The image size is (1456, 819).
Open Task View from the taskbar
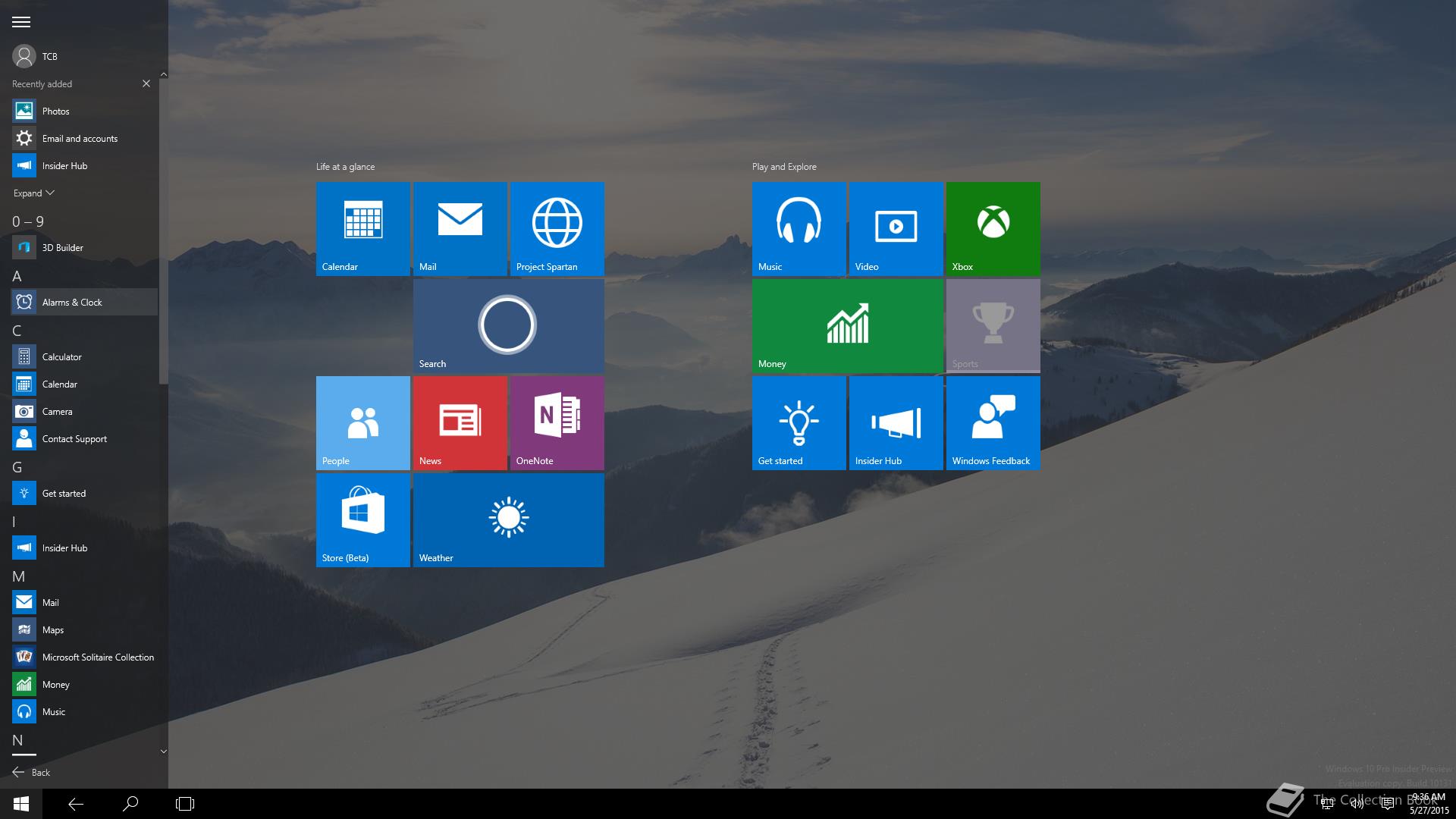point(185,804)
